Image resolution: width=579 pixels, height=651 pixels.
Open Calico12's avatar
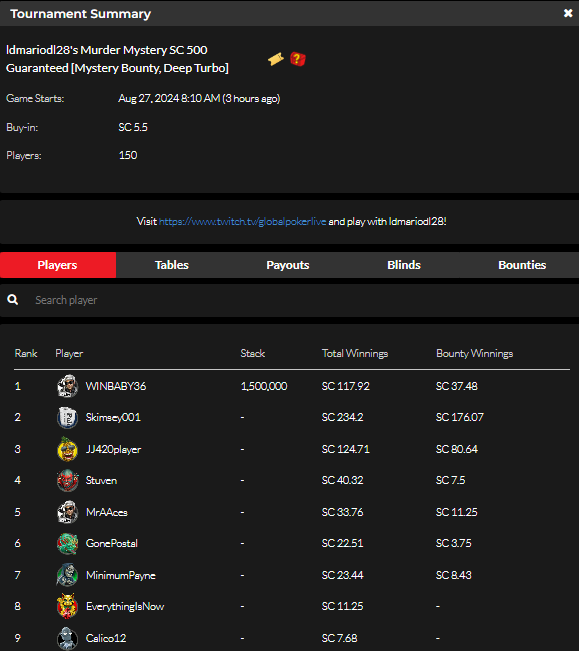coord(67,638)
